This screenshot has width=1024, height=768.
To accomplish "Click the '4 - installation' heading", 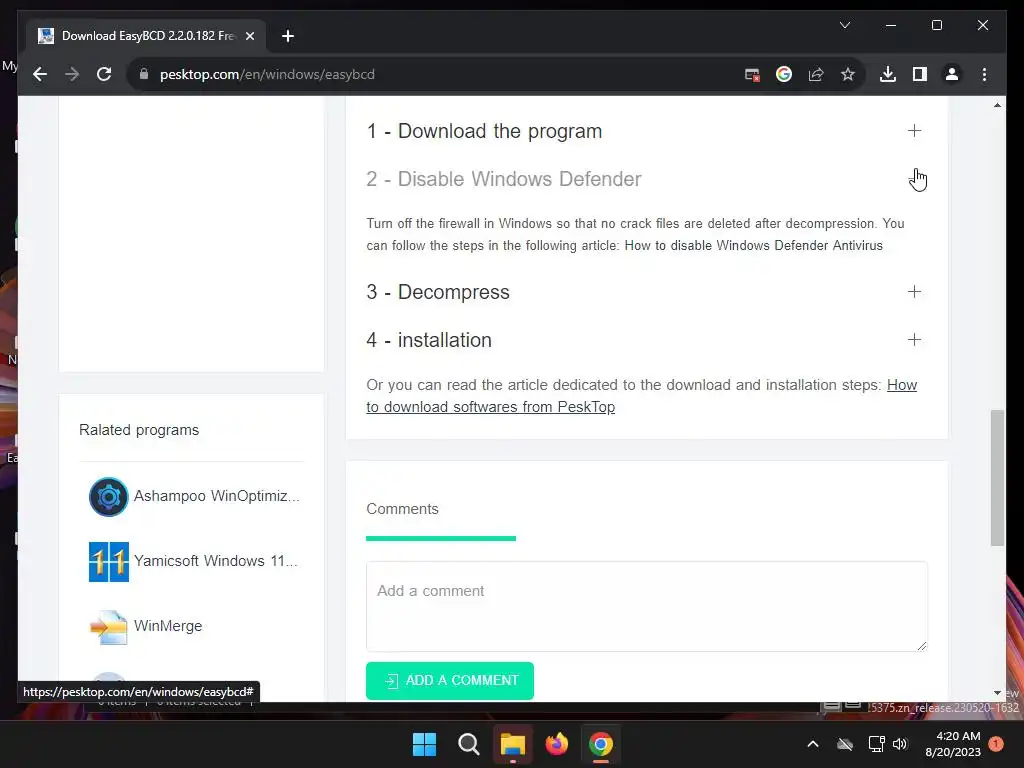I will click(x=428, y=340).
